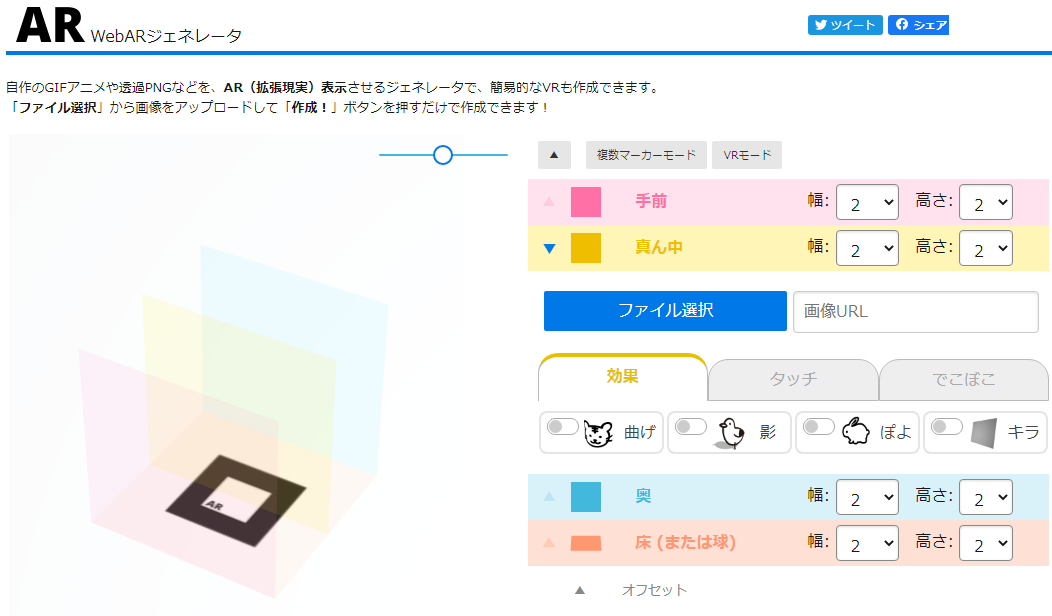Viewport: 1052px width, 616px height.
Task: Click inside the 画像URL input field
Action: (x=915, y=311)
